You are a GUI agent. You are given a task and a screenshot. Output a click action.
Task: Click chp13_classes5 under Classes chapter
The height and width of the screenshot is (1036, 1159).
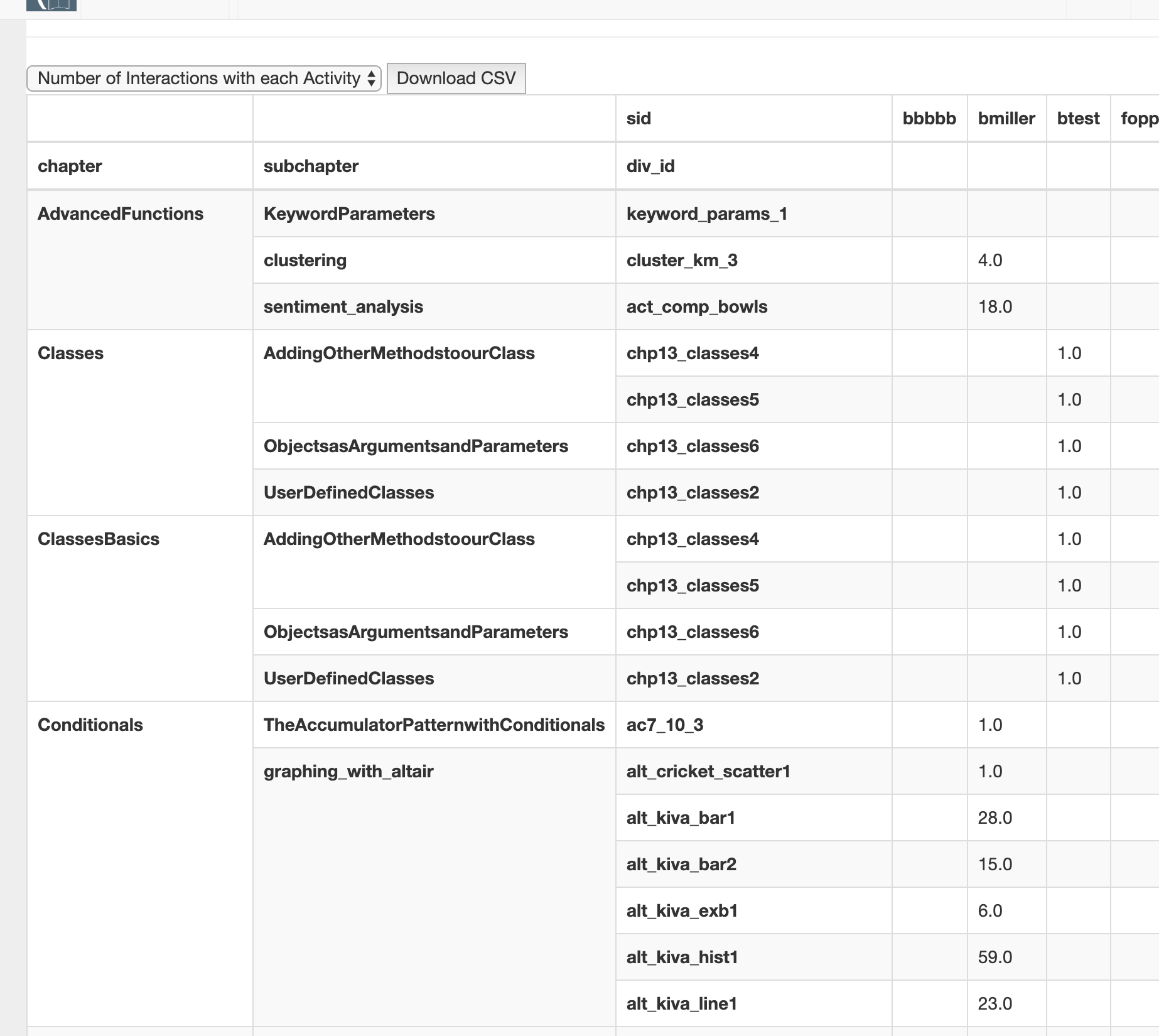point(754,399)
